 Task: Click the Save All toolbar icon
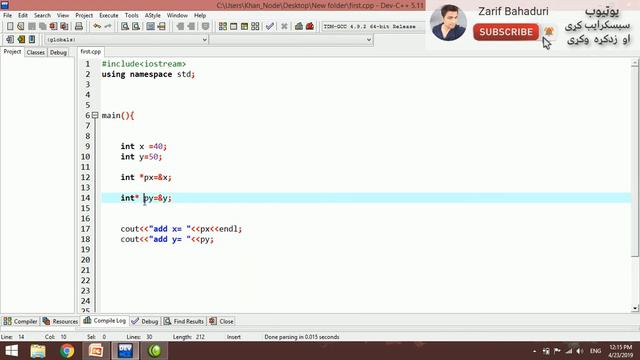pyautogui.click(x=42, y=27)
